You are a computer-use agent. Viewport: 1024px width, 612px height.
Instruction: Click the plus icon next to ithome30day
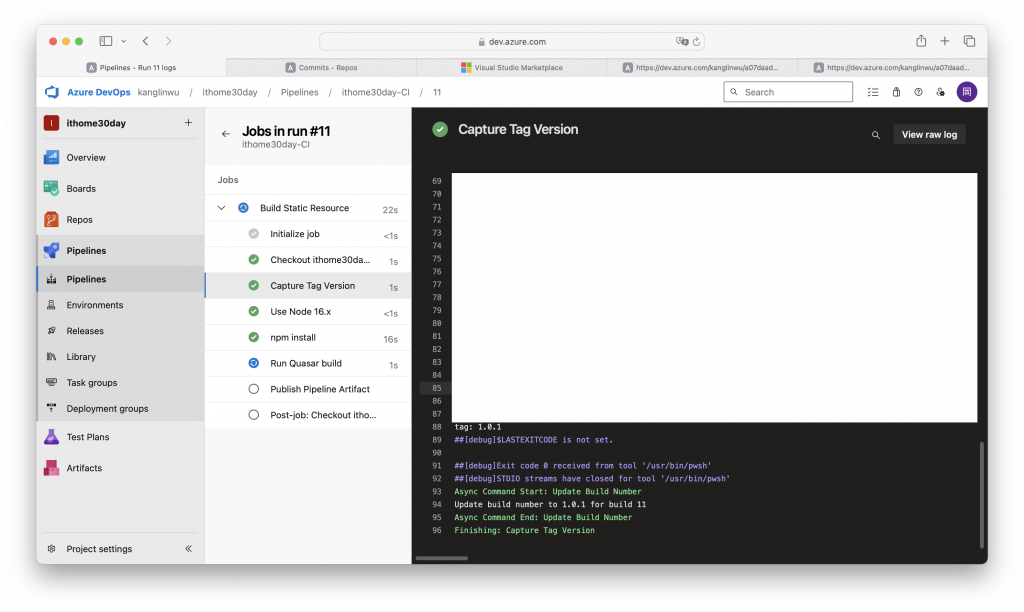tap(188, 123)
